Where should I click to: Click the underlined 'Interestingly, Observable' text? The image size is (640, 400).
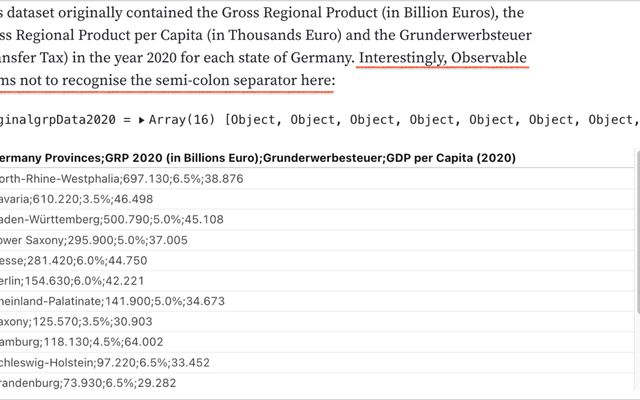point(442,59)
